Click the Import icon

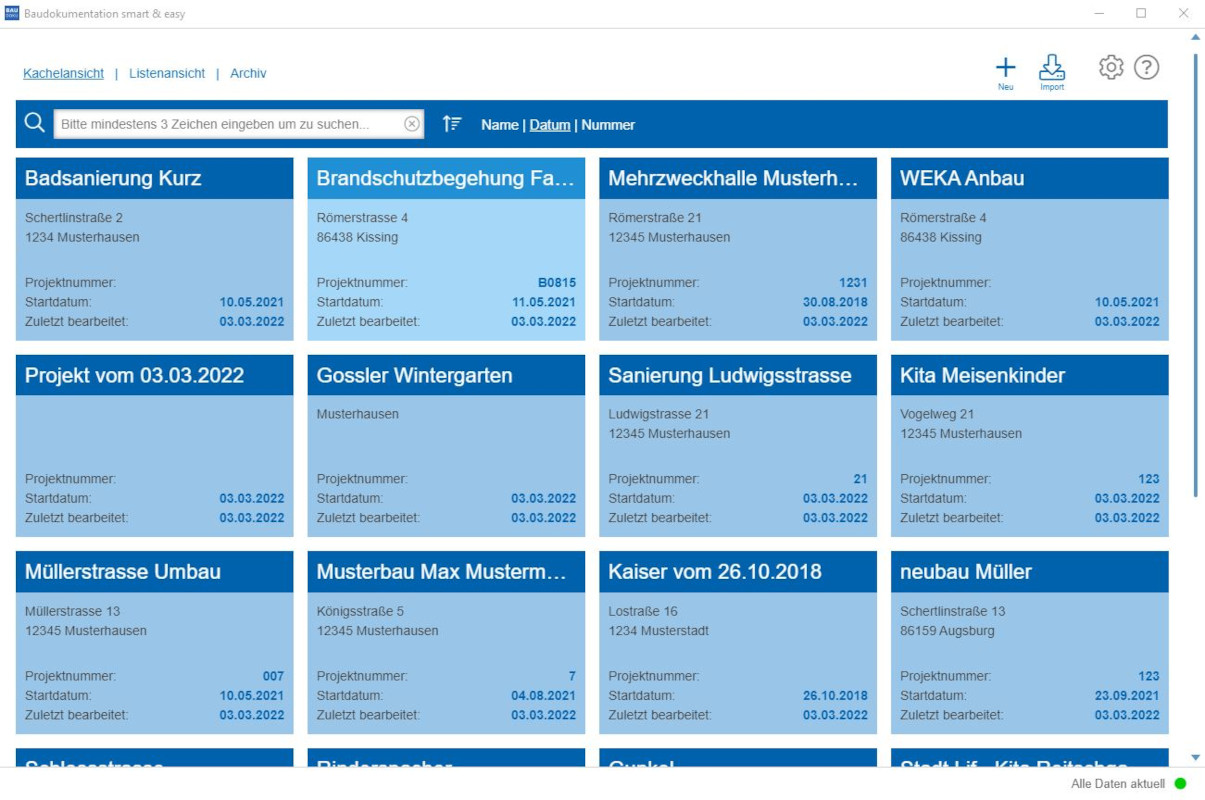tap(1052, 67)
